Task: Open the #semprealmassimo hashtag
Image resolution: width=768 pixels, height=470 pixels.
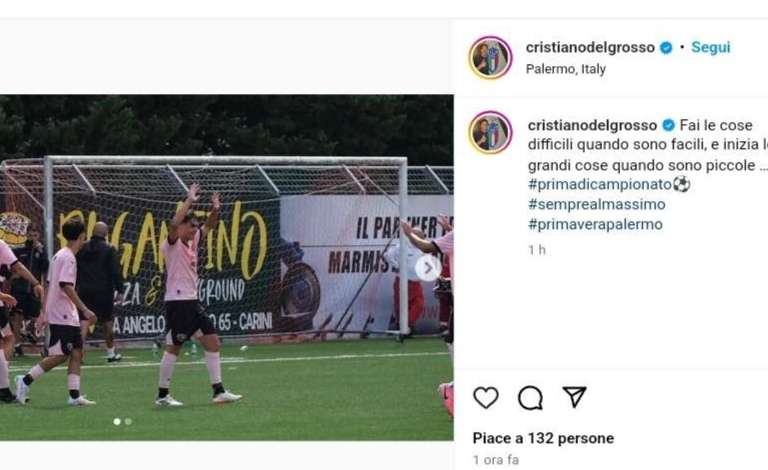Action: coord(597,204)
